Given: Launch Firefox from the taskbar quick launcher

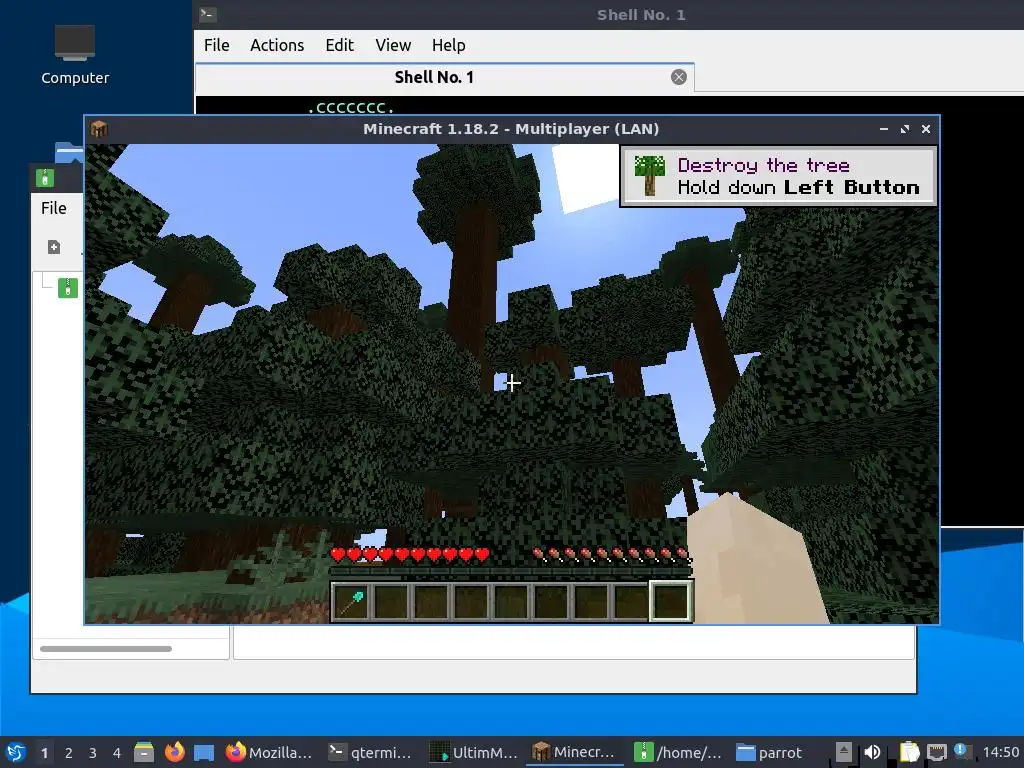Looking at the screenshot, I should [174, 752].
